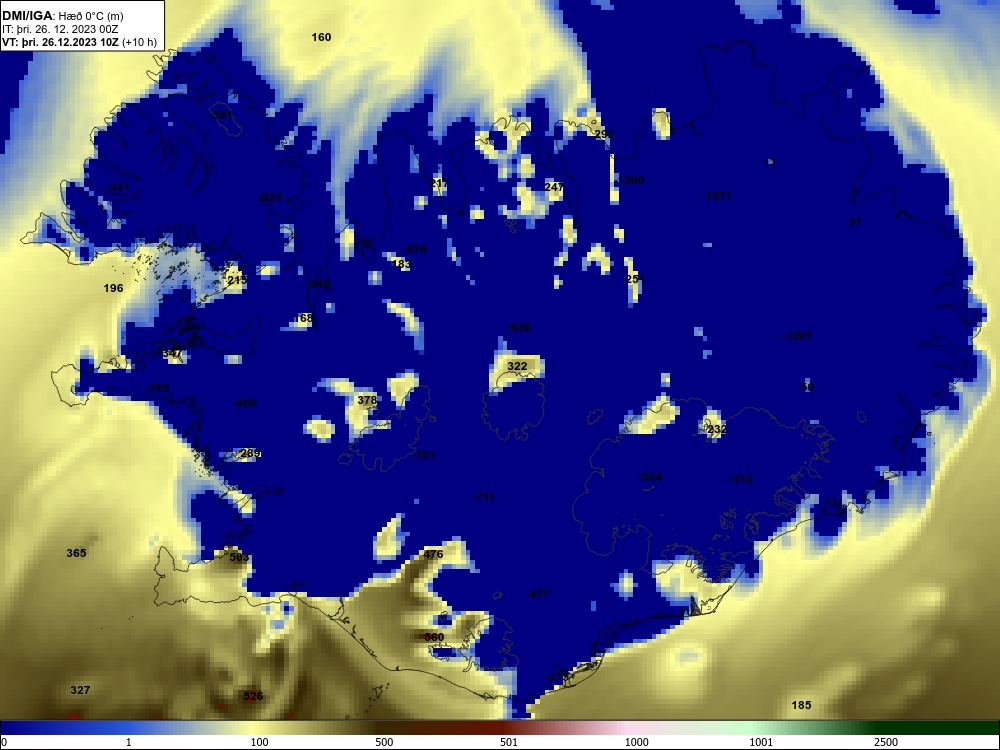
Task: Click the map value '56'
Action: click(807, 387)
